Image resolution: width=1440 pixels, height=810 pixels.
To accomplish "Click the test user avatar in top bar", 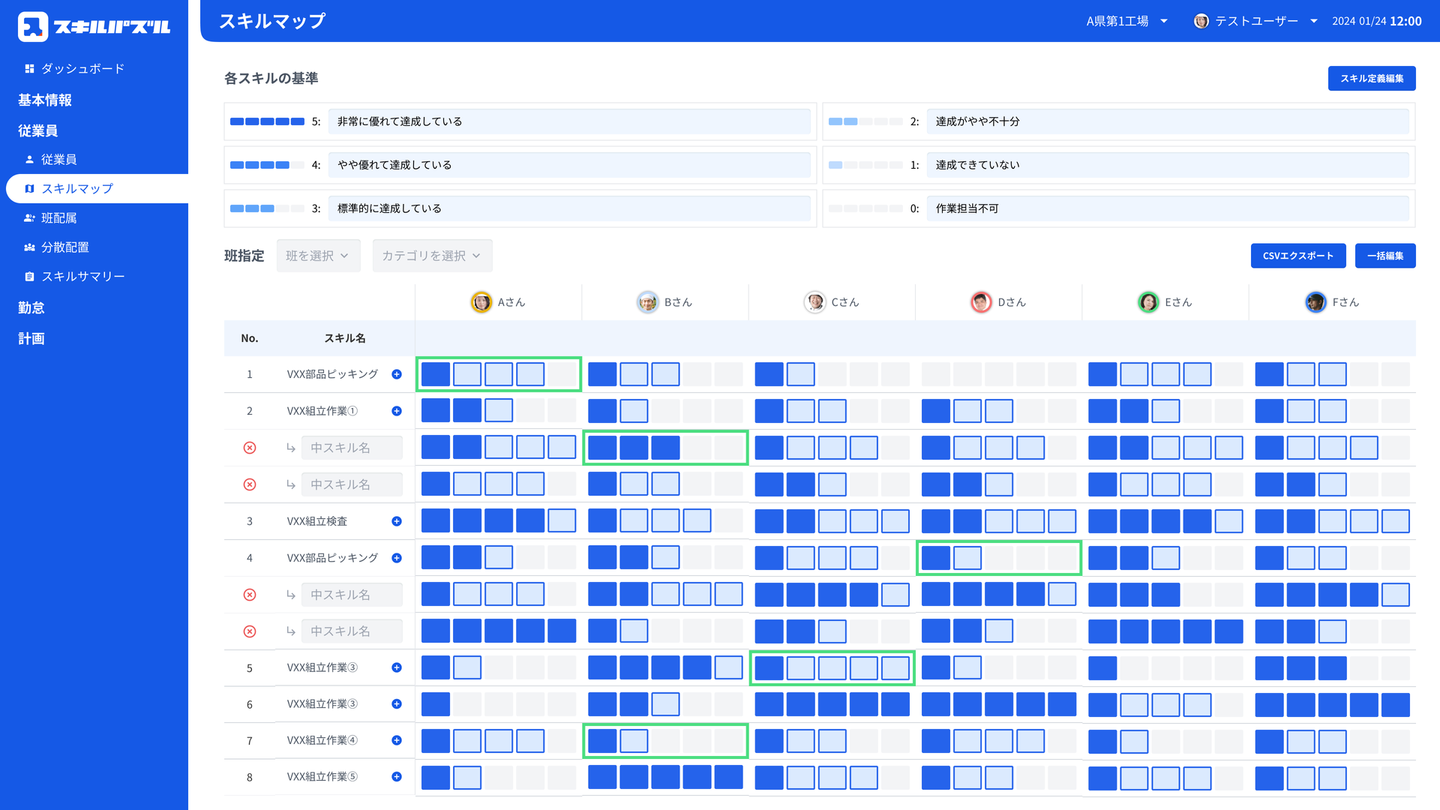I will (x=1202, y=21).
